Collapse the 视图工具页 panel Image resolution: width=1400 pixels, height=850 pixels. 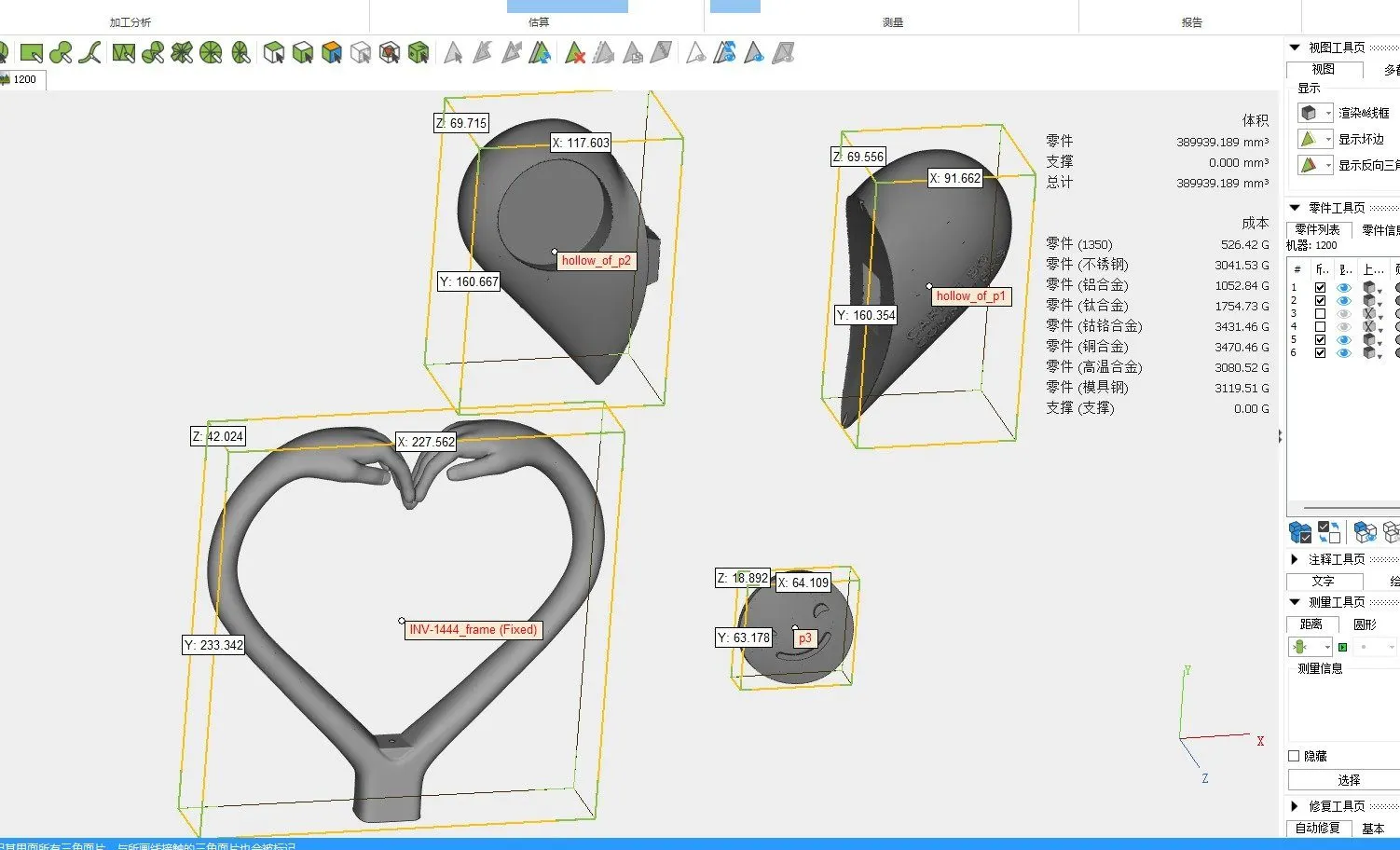[1295, 48]
